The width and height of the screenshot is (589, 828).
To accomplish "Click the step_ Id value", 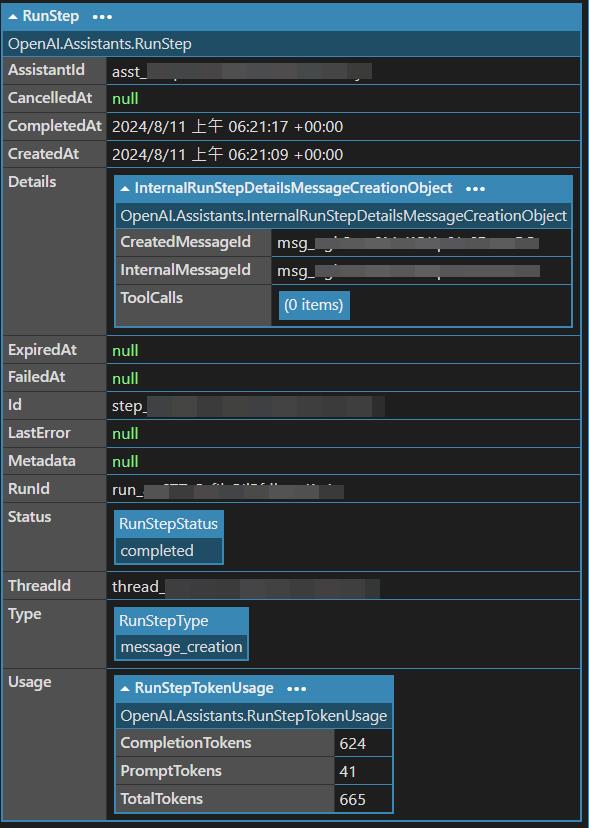I will point(248,406).
